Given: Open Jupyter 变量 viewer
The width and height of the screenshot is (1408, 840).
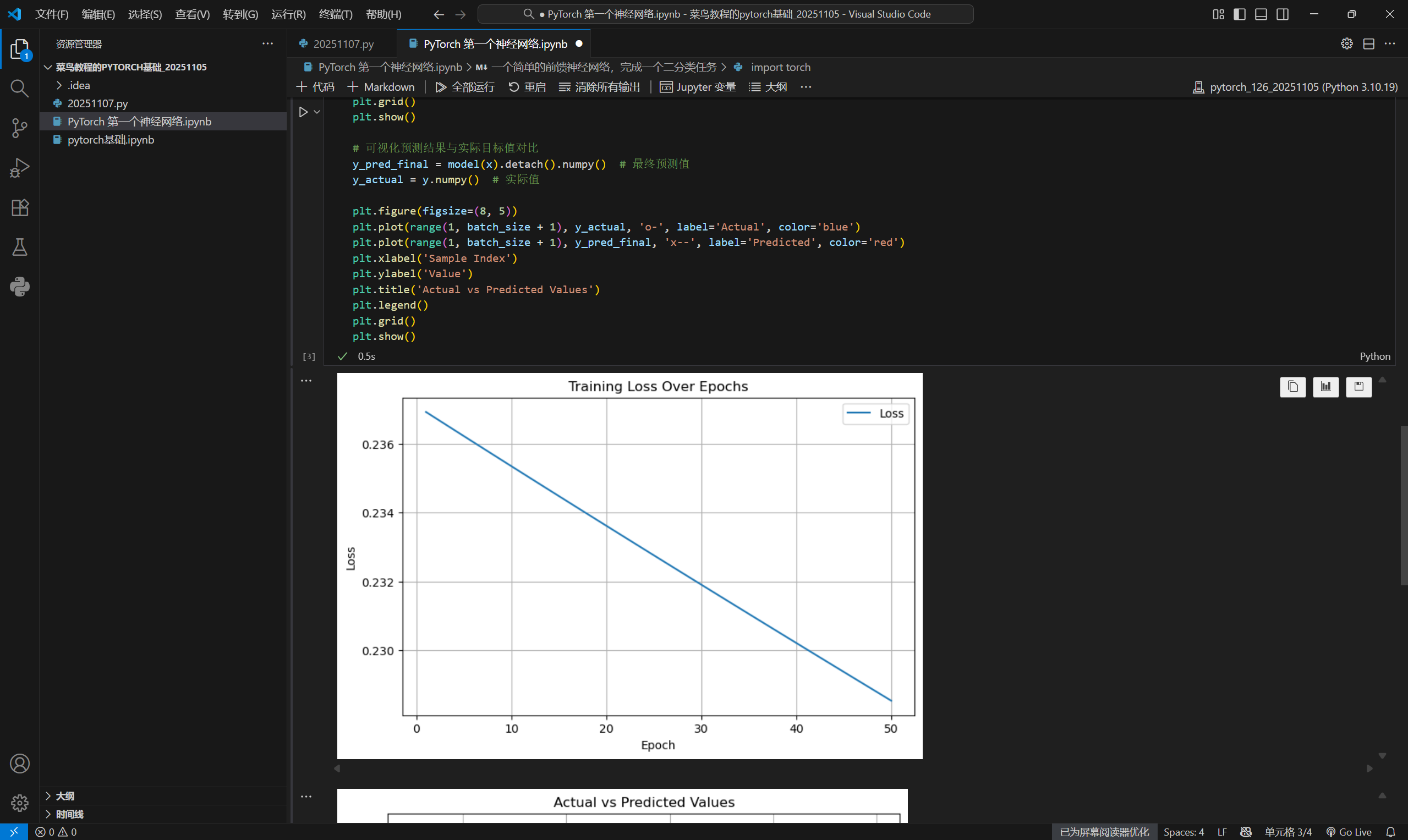Looking at the screenshot, I should (698, 86).
